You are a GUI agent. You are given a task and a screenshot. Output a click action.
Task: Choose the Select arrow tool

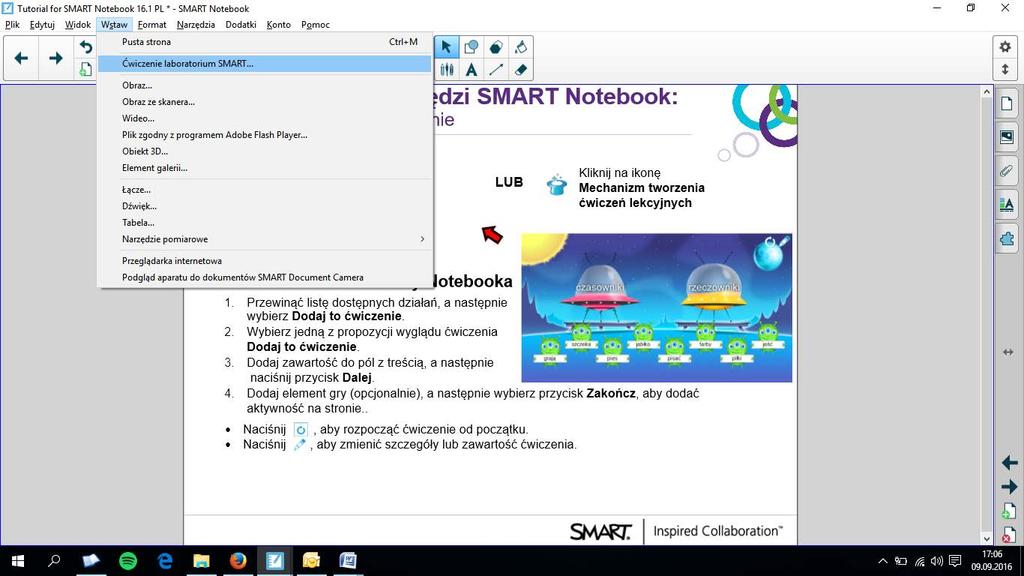click(x=446, y=47)
